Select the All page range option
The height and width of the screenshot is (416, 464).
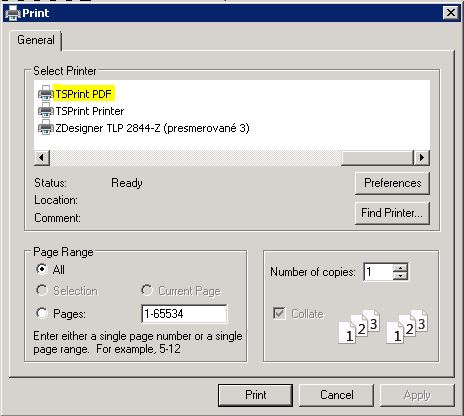click(41, 269)
